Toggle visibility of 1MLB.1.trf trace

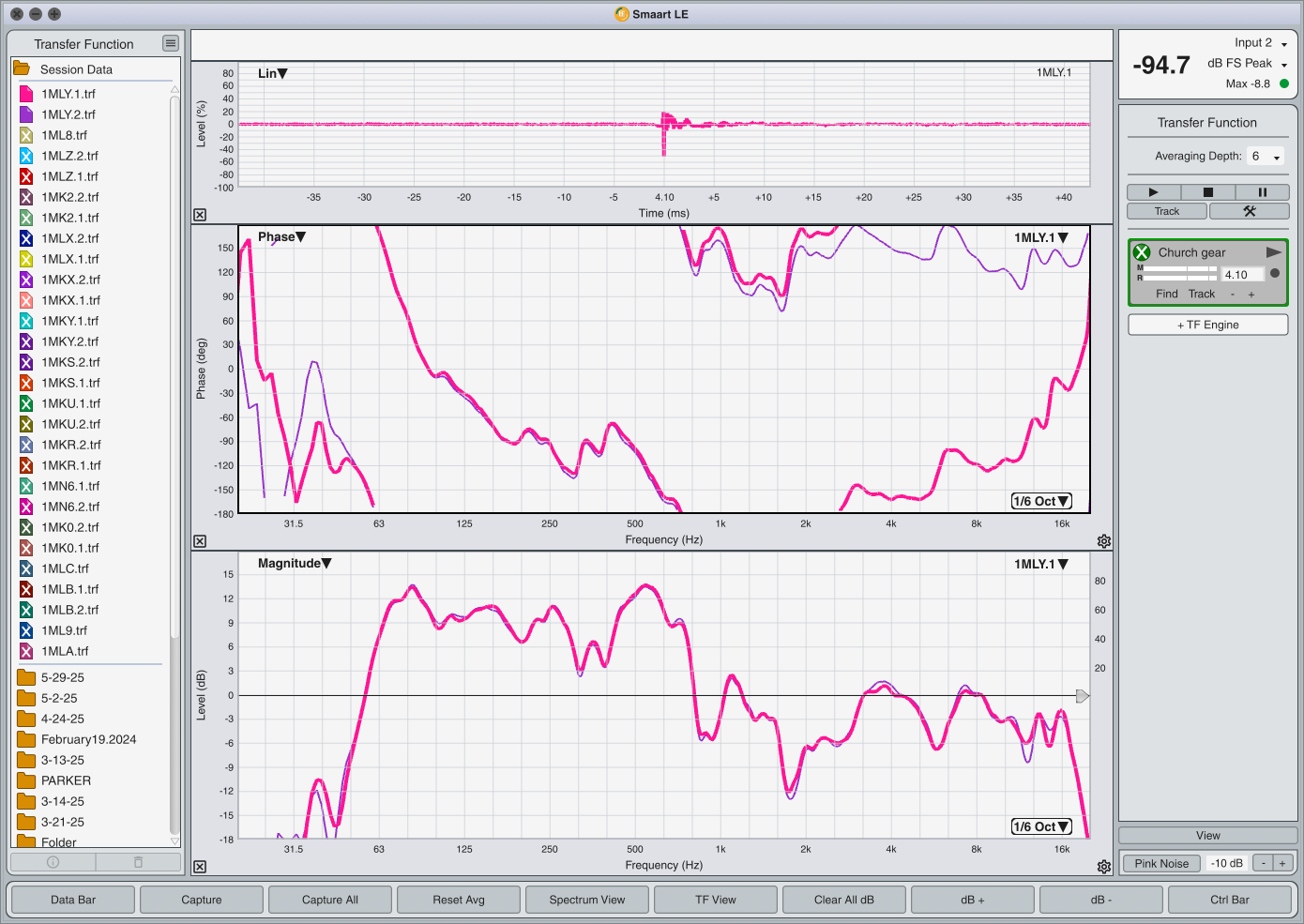tap(26, 589)
